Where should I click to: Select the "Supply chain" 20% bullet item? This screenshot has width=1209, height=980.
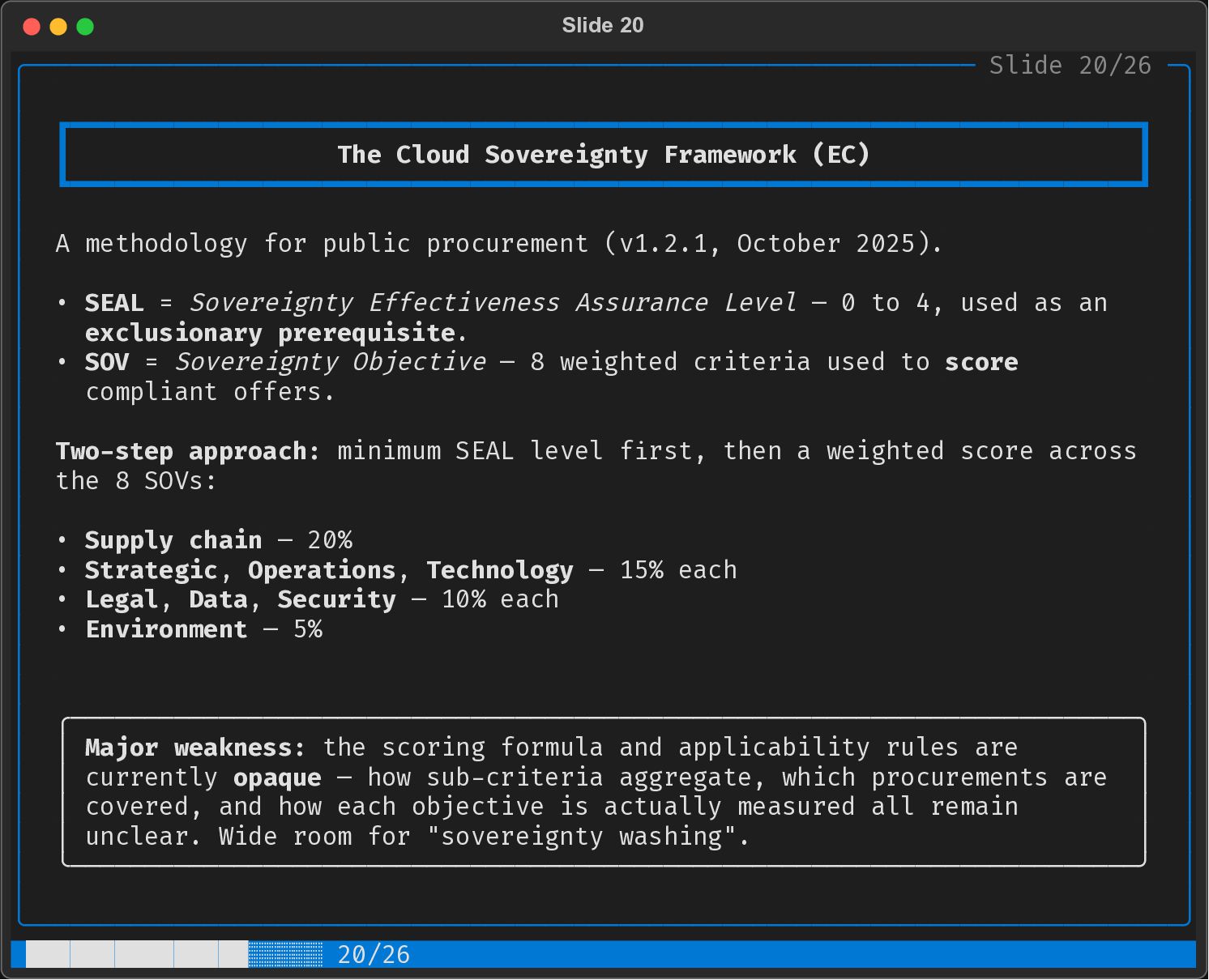pyautogui.click(x=173, y=540)
